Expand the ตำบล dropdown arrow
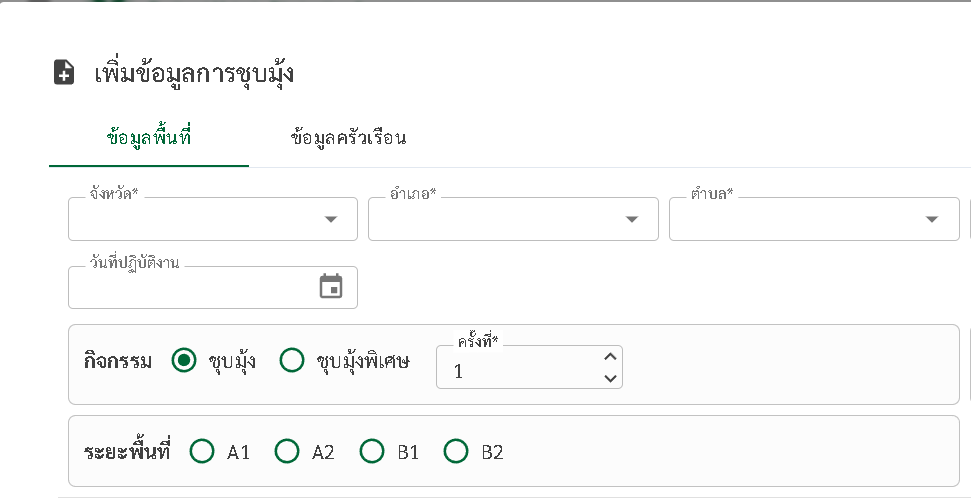The height and width of the screenshot is (500, 971). click(x=932, y=219)
